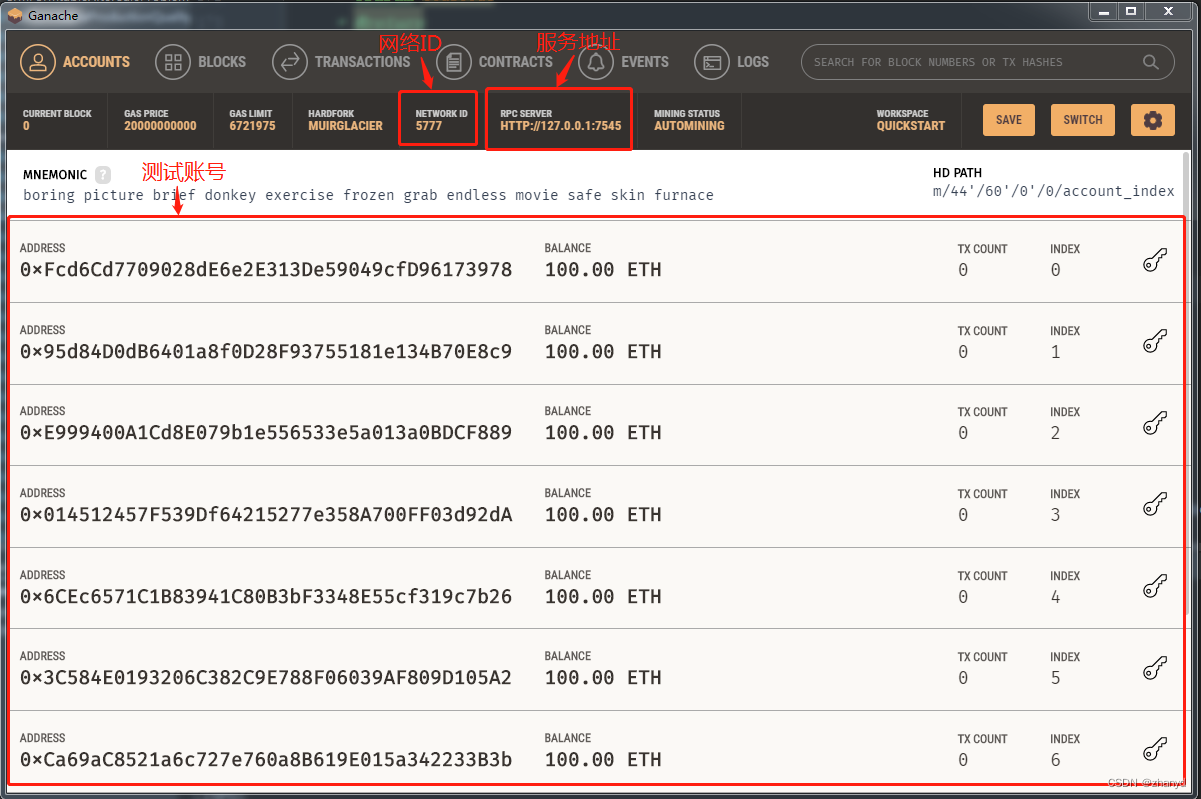Select address 0×95d84D0dB6401a8f0D28F93755181e134B70E8c9
The height and width of the screenshot is (799, 1201).
coord(266,352)
